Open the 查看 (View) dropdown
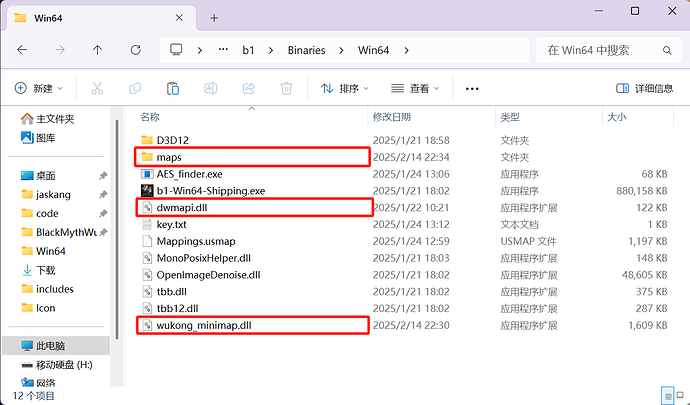The width and height of the screenshot is (690, 405). (415, 88)
